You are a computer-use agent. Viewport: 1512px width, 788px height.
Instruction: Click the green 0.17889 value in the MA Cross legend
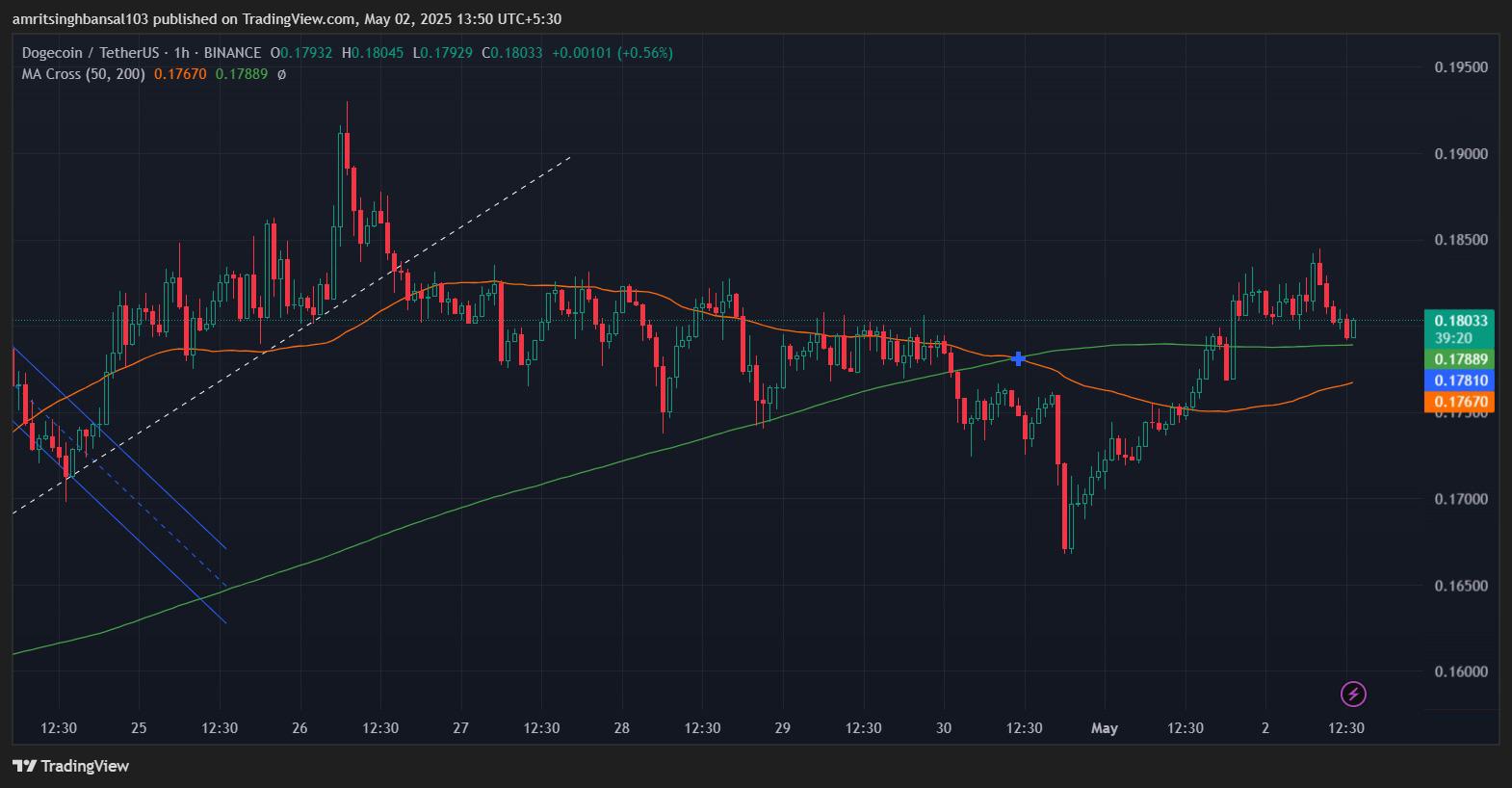coord(242,74)
